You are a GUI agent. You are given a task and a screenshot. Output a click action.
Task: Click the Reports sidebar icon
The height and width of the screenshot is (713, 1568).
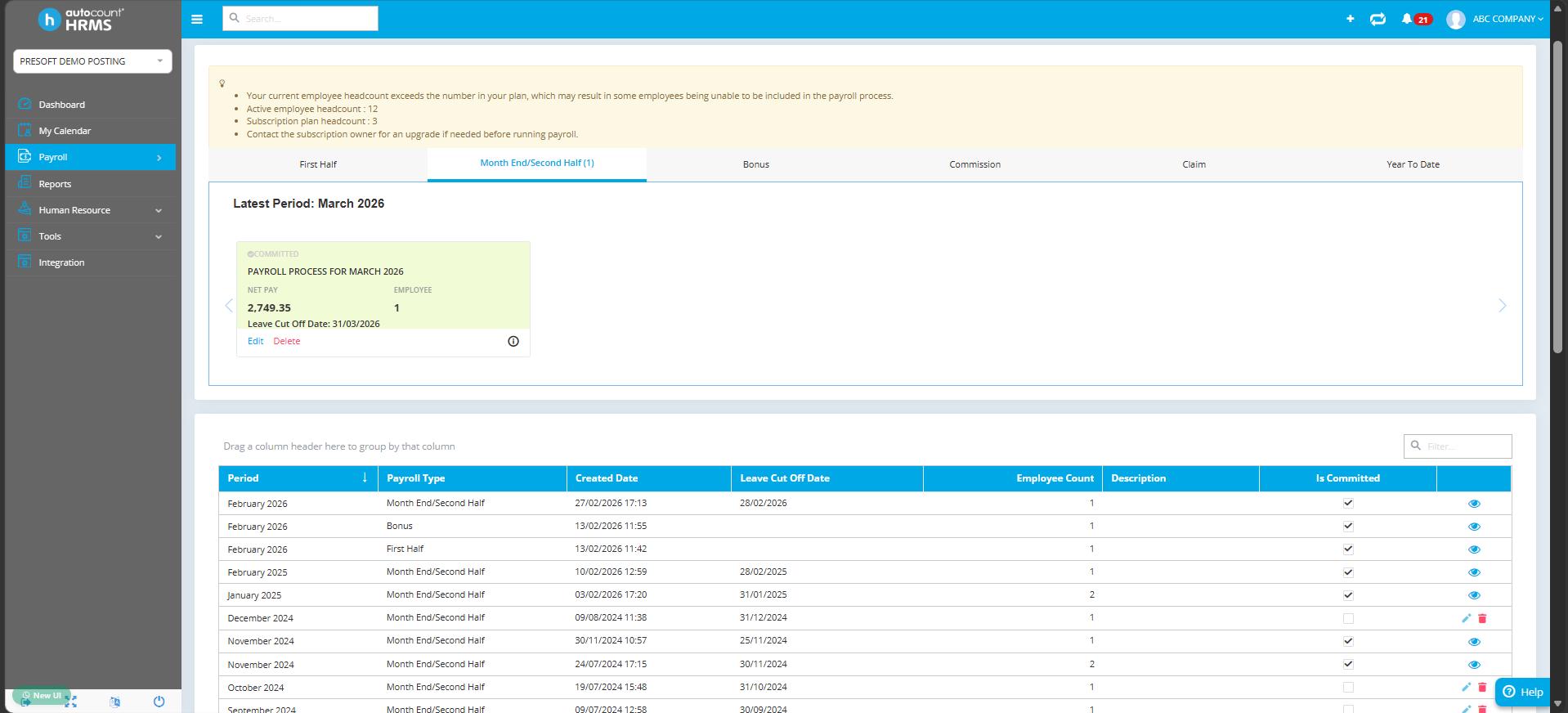click(25, 183)
